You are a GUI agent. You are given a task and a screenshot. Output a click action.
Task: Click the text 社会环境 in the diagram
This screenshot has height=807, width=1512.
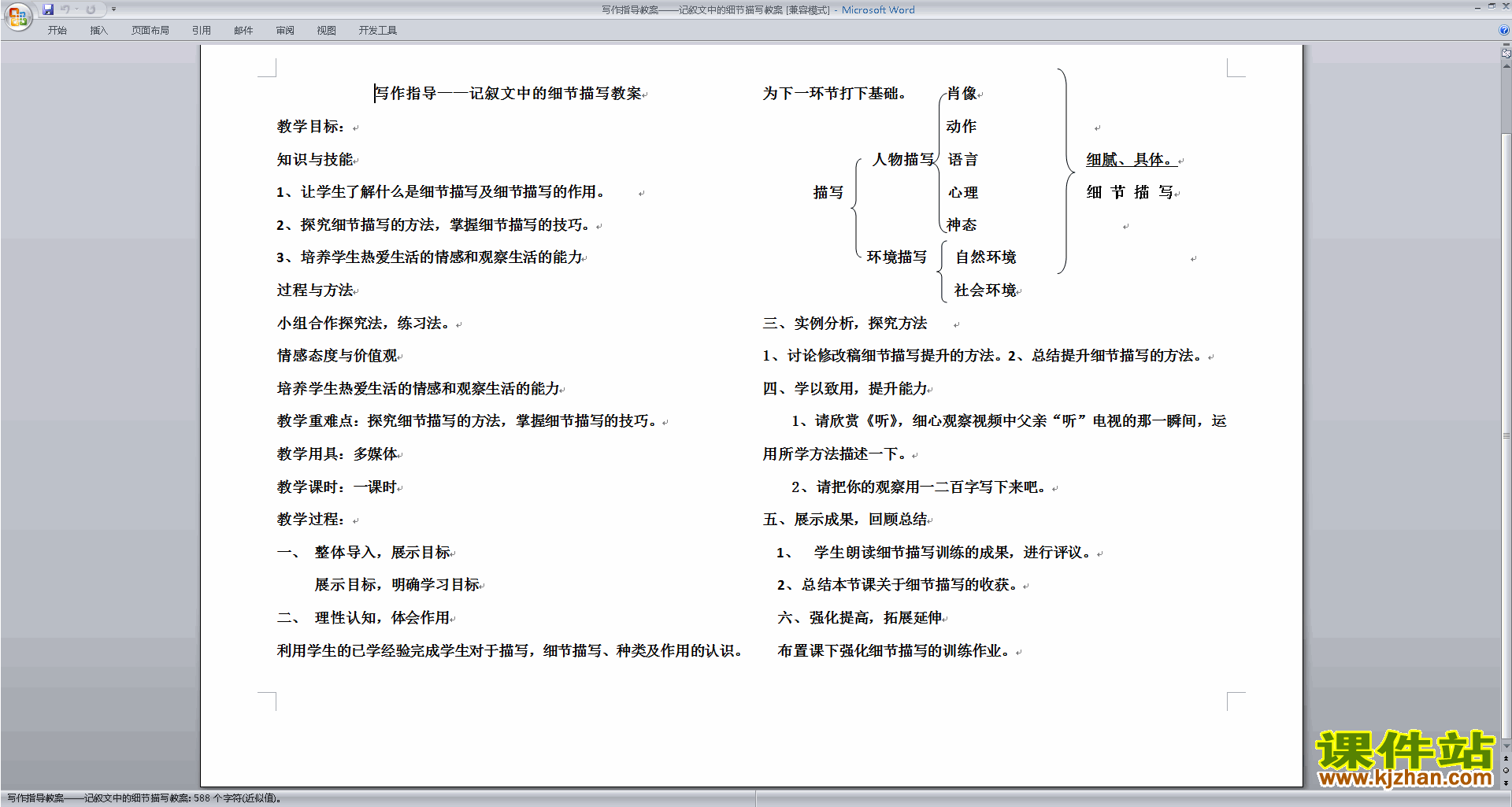click(985, 291)
